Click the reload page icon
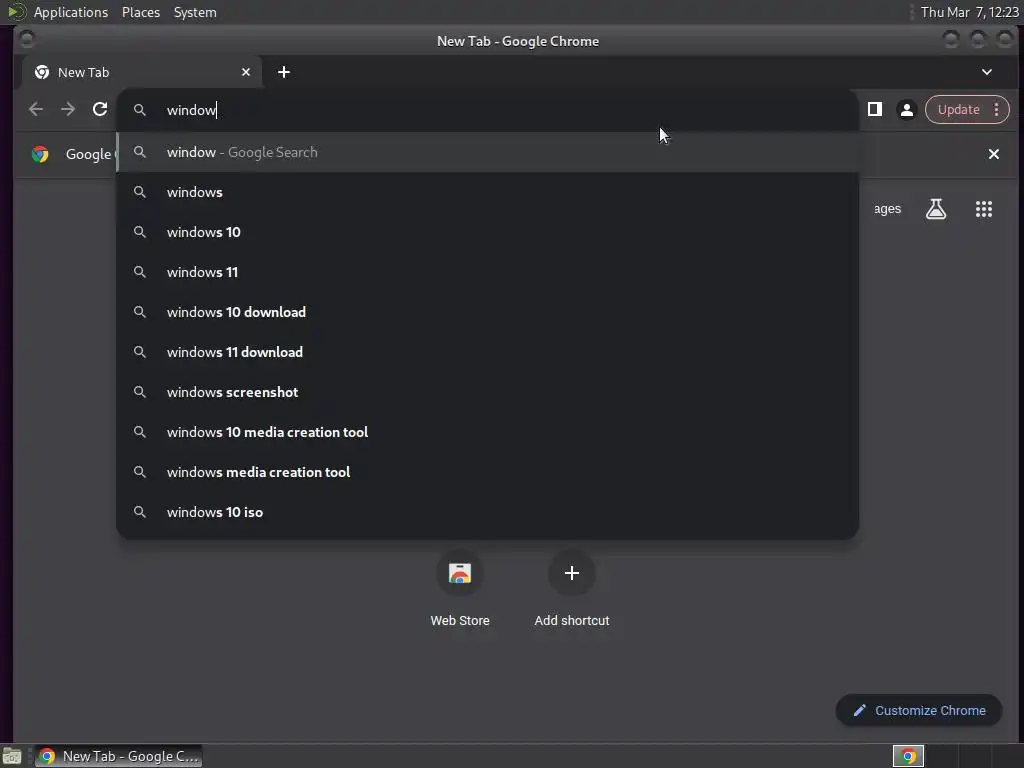This screenshot has width=1024, height=768. pos(100,109)
